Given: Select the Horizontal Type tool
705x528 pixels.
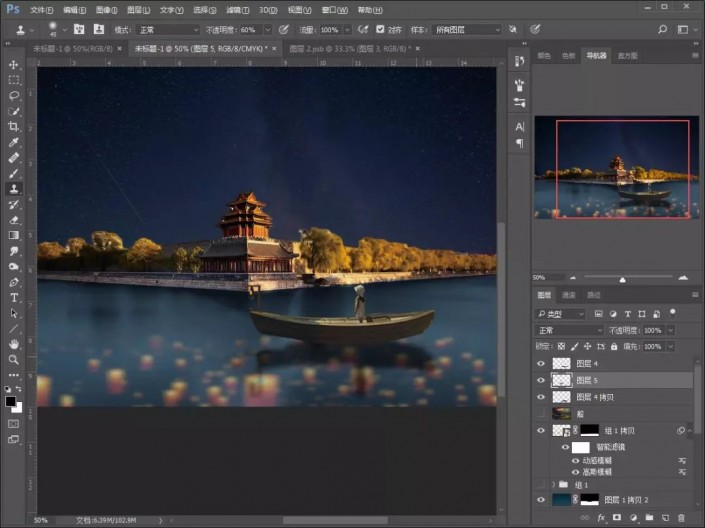Looking at the screenshot, I should (x=13, y=297).
